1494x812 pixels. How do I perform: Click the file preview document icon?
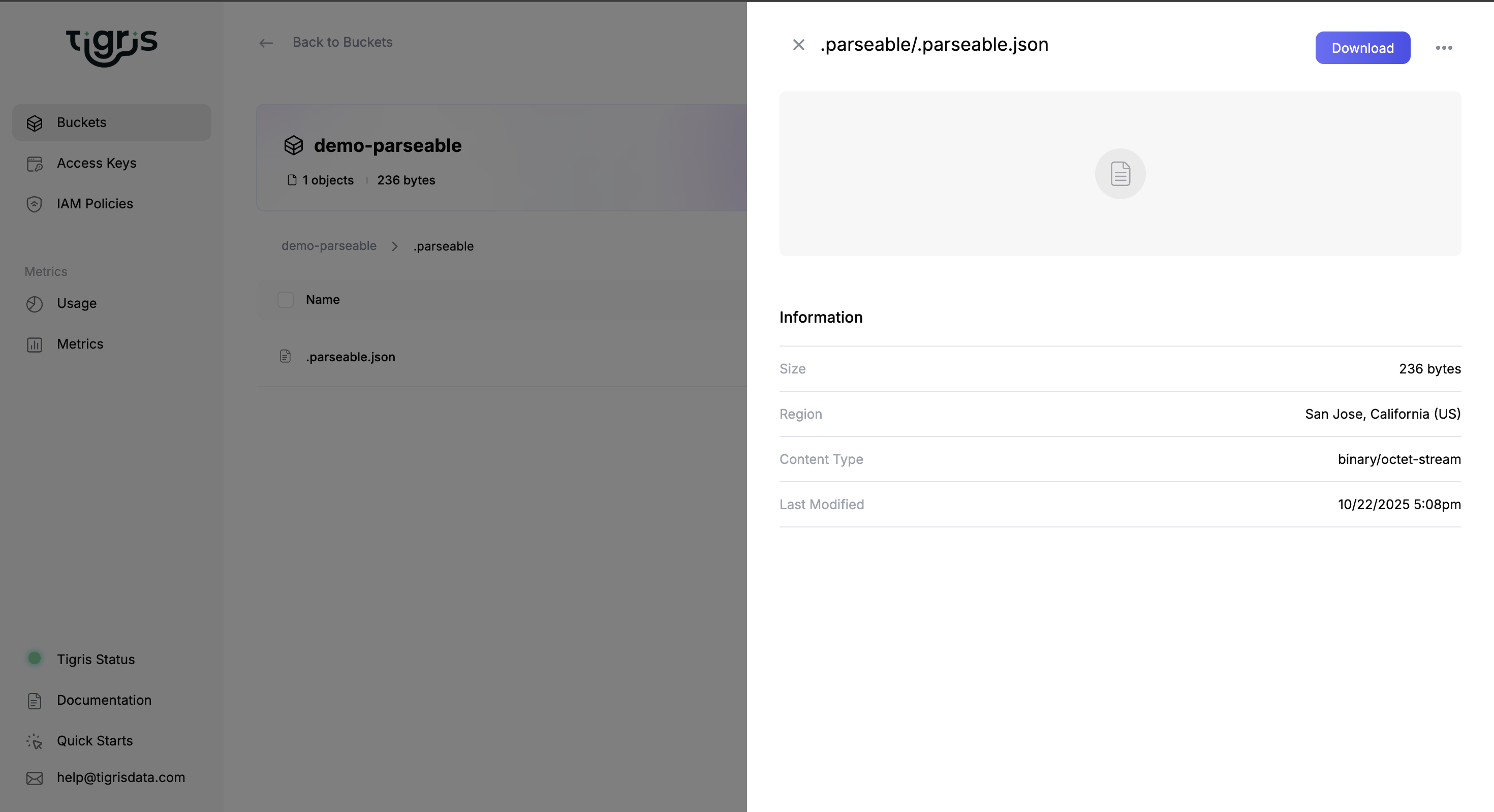(x=1119, y=174)
